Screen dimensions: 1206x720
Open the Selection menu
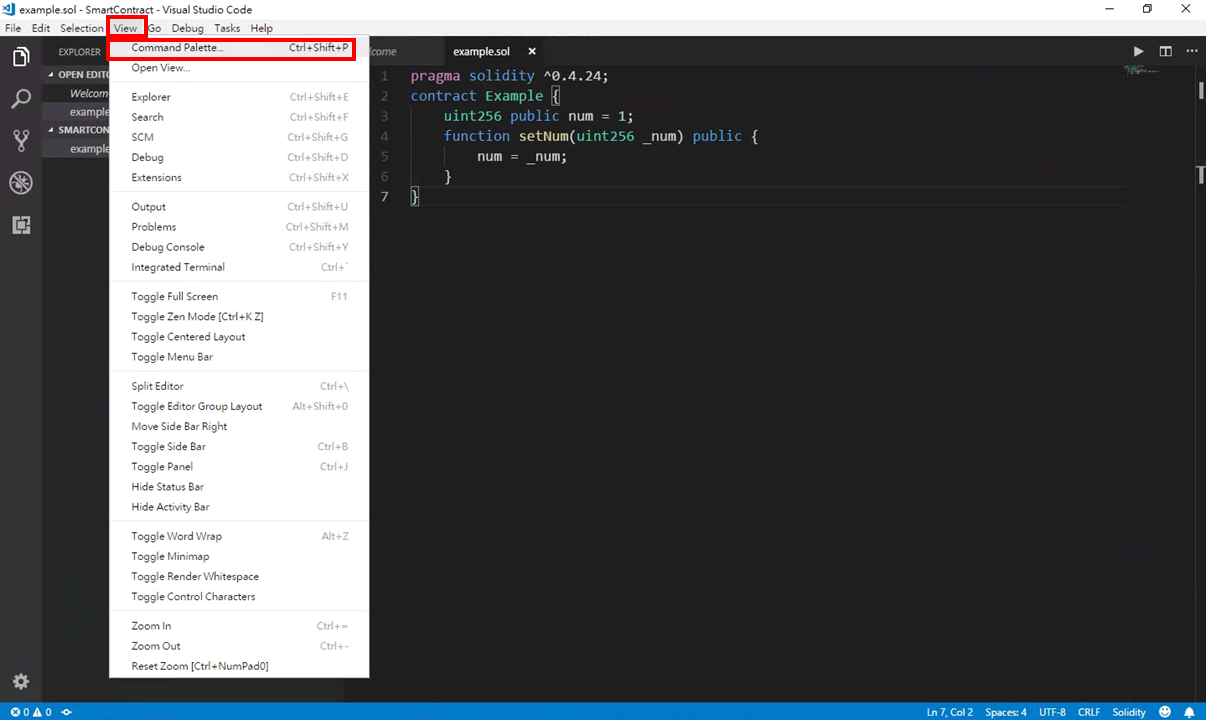(82, 28)
